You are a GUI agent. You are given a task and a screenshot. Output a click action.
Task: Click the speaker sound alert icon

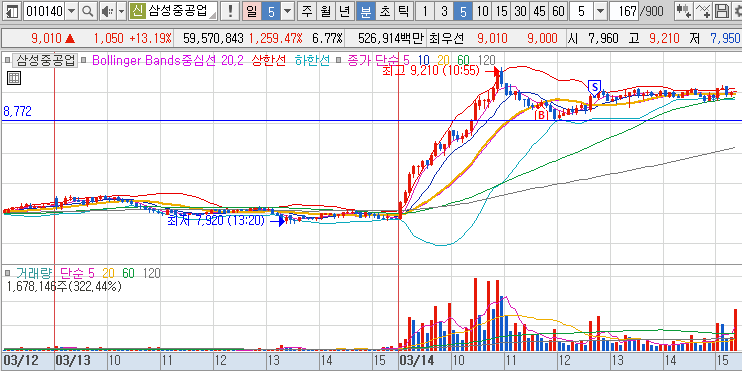(x=107, y=11)
